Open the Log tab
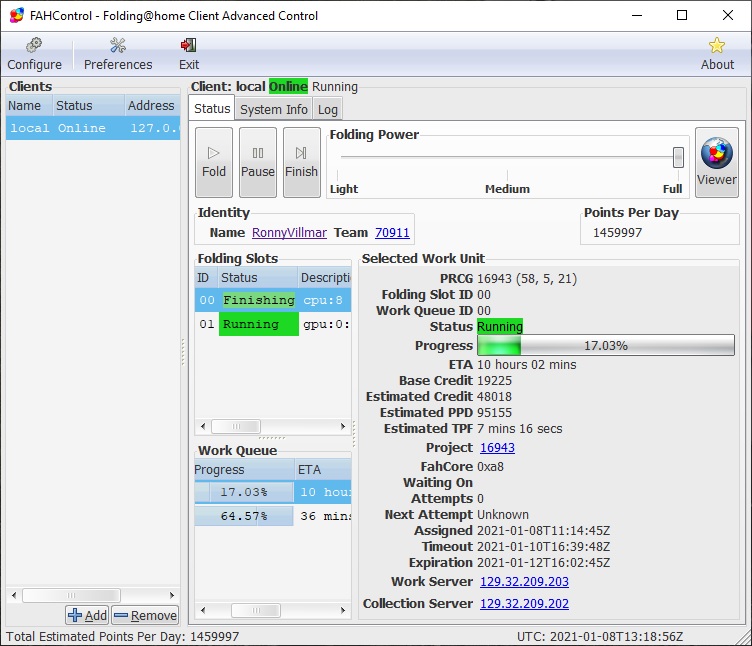 (x=328, y=109)
